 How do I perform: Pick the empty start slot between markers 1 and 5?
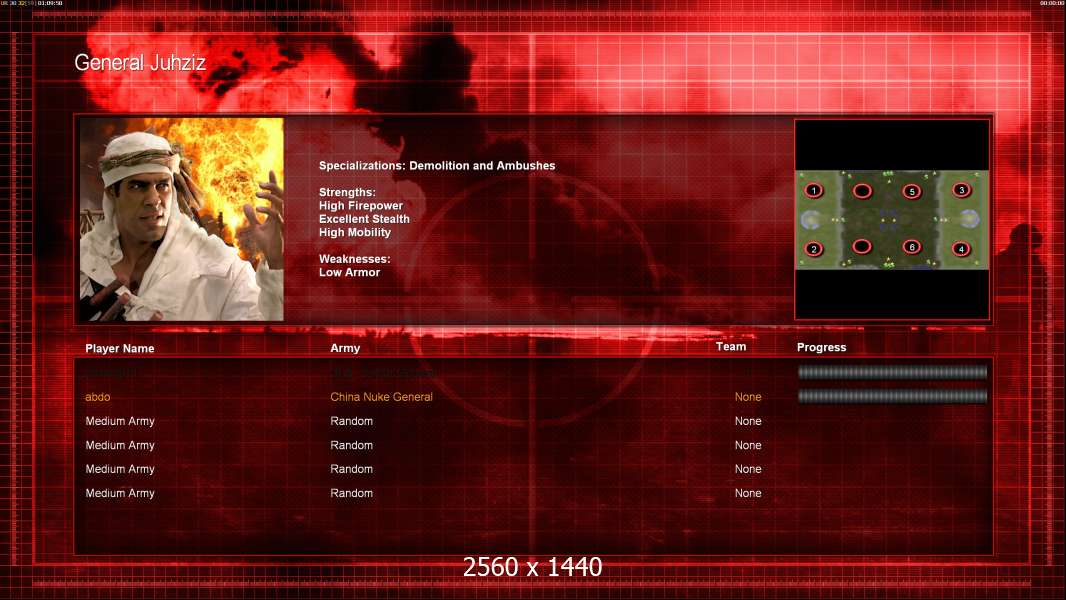862,191
